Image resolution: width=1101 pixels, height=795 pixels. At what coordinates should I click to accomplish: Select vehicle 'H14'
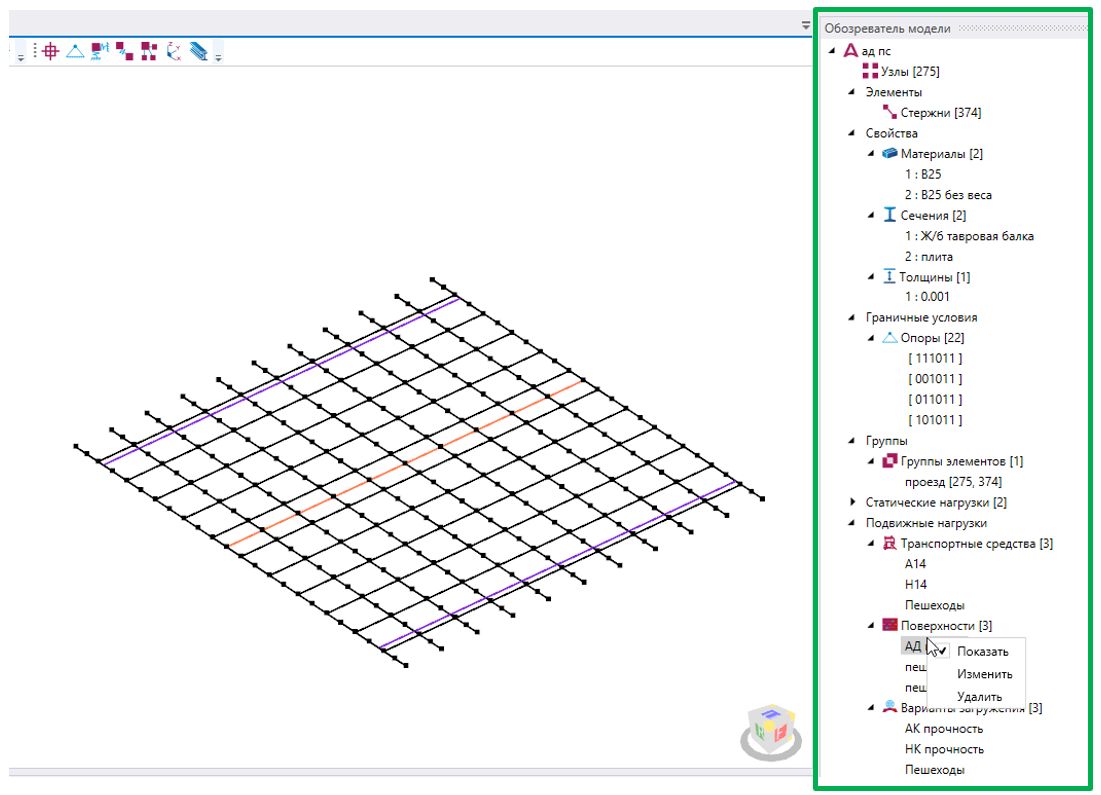point(915,584)
